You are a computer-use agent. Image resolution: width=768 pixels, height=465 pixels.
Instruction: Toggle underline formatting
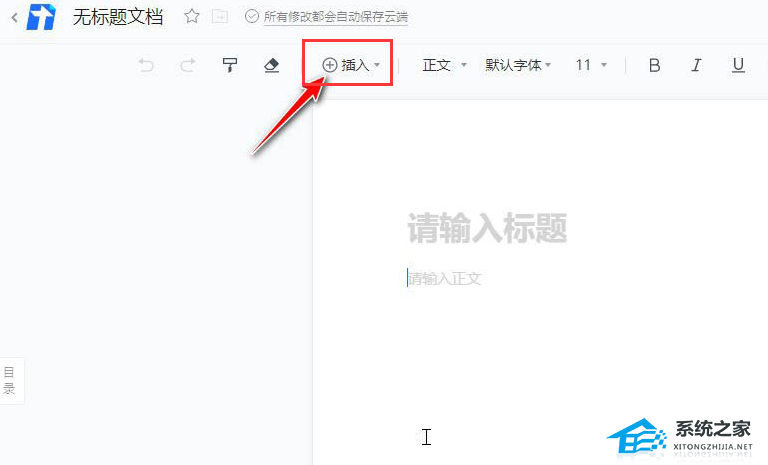738,65
